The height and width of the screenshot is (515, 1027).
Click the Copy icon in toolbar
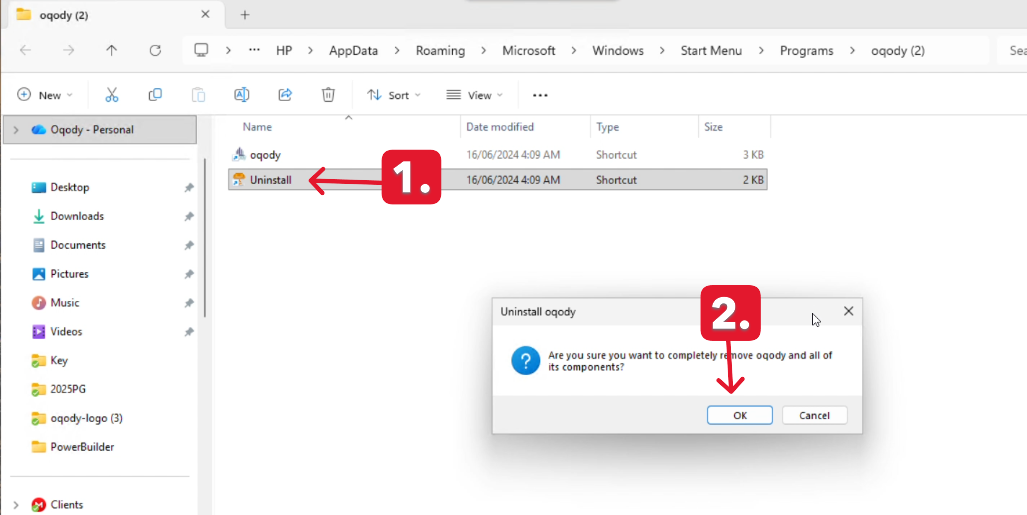pos(155,95)
